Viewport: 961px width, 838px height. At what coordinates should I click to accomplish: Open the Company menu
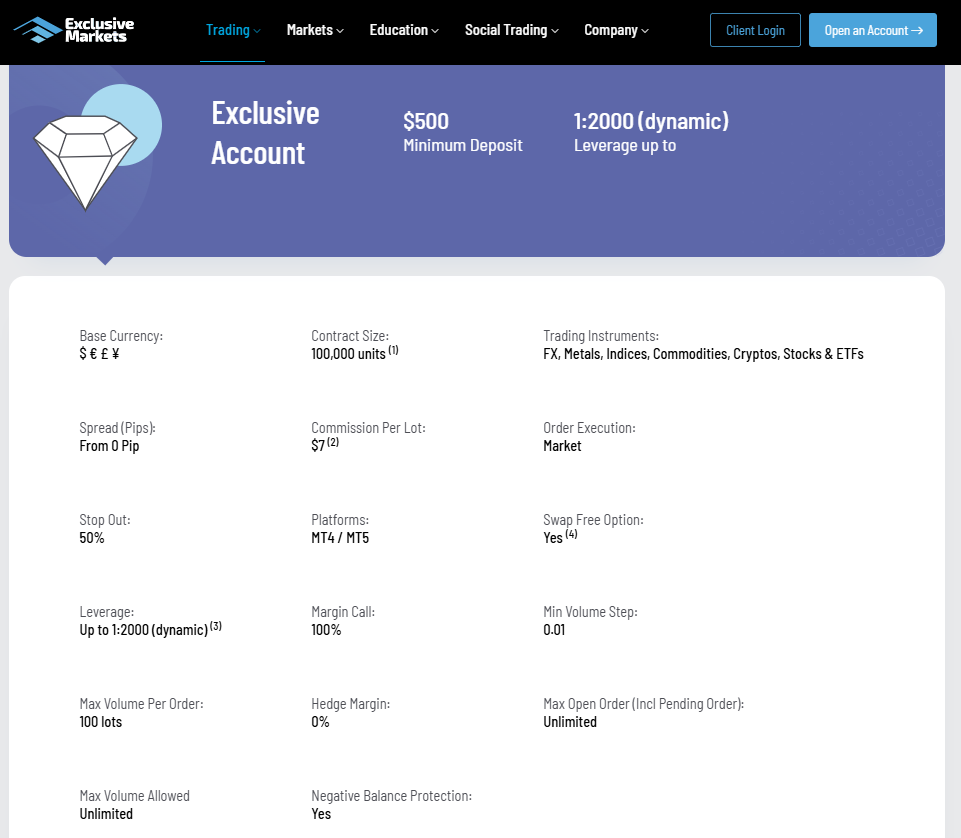pos(616,30)
